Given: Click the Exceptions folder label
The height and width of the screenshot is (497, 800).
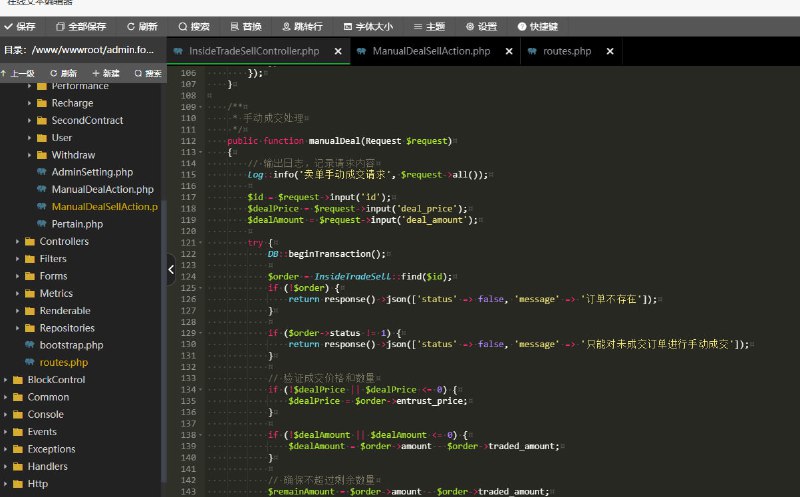Looking at the screenshot, I should (52, 449).
